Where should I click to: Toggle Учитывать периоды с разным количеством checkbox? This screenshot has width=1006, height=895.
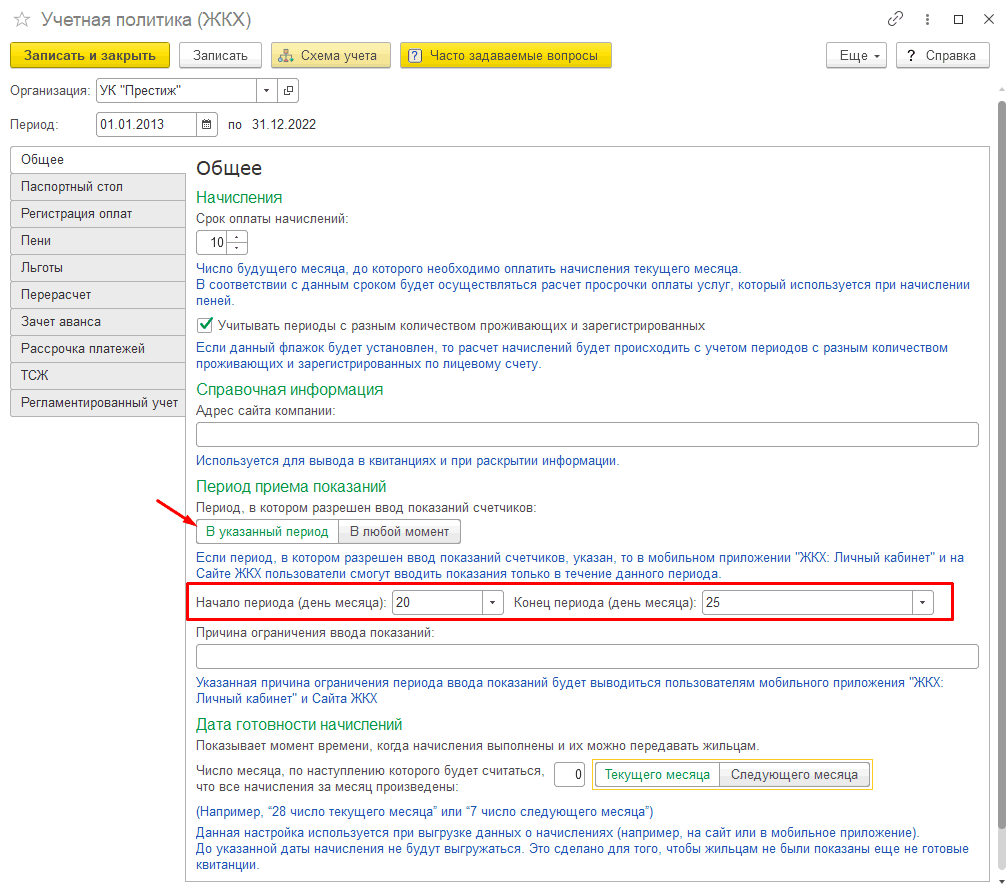tap(206, 325)
